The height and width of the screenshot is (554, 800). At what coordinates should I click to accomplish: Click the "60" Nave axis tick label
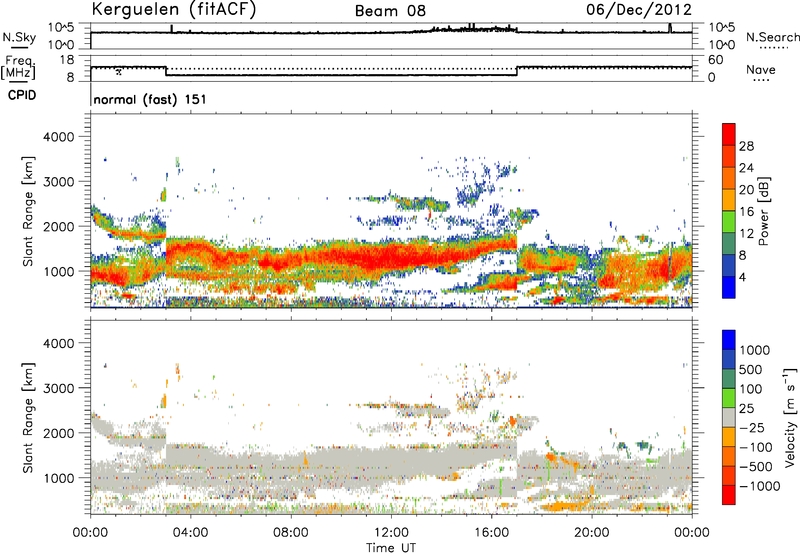[715, 60]
